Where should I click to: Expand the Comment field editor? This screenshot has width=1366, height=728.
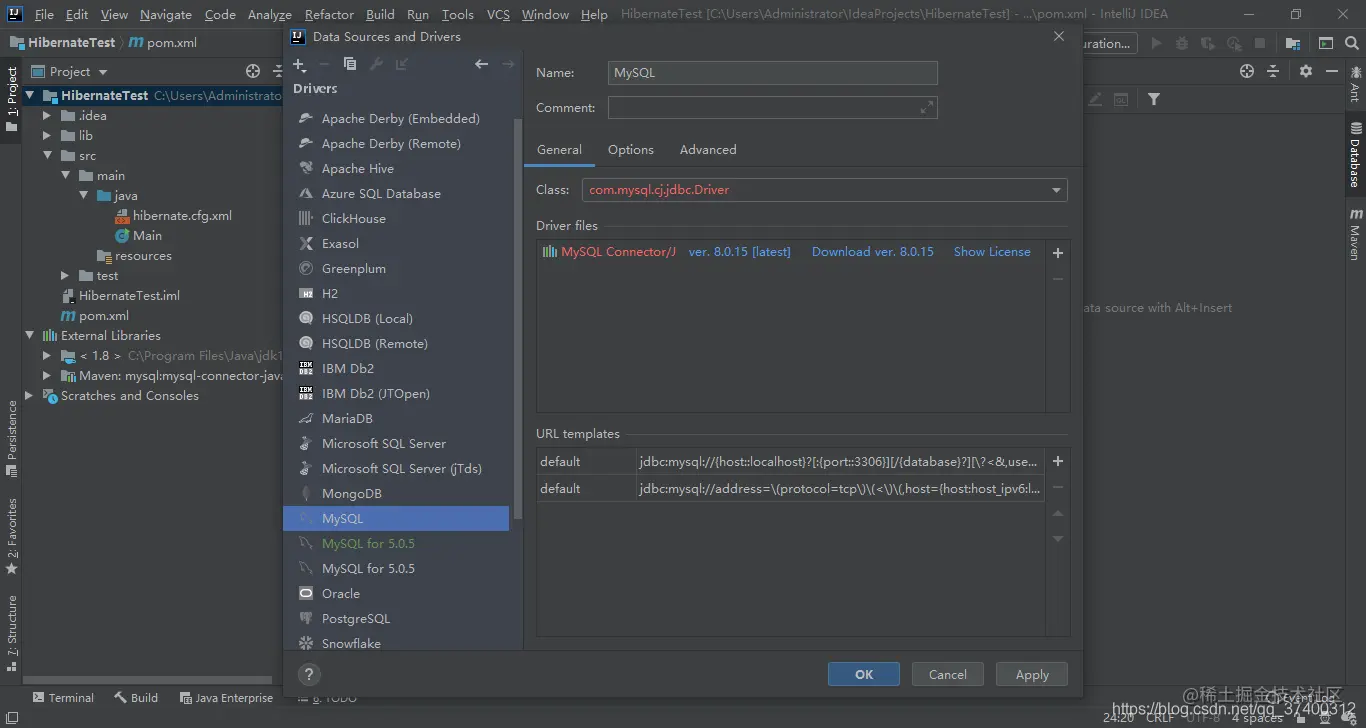point(926,107)
